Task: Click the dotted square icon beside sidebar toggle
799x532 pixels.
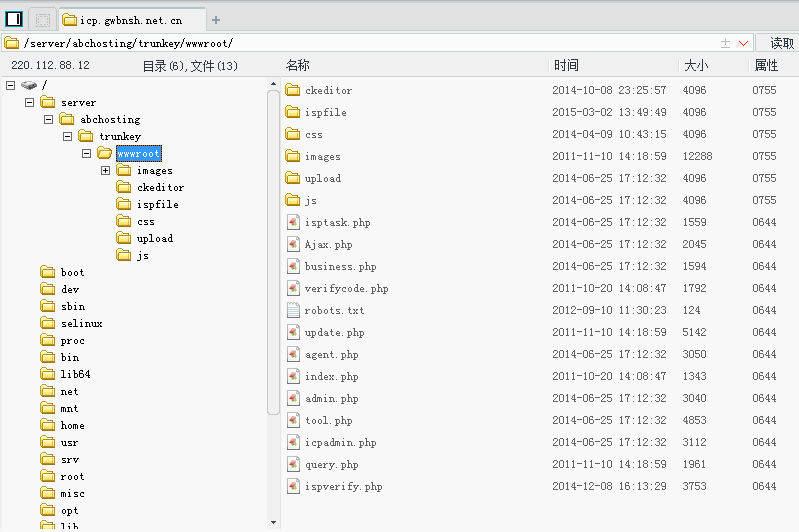Action: [x=43, y=20]
